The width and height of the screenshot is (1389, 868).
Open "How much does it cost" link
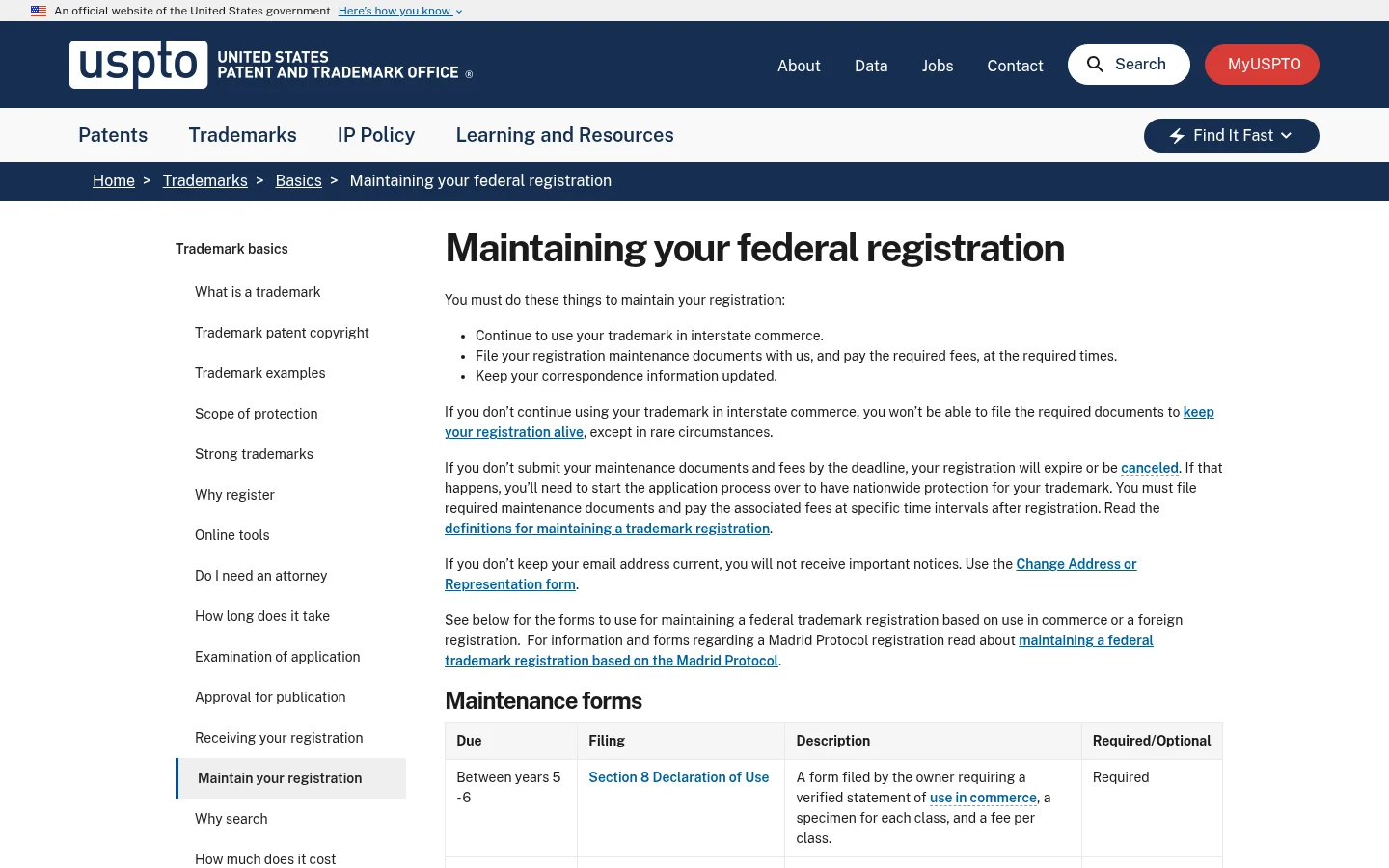click(x=265, y=859)
